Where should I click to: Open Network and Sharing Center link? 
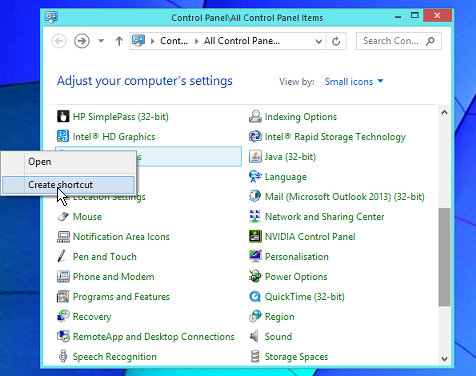[x=324, y=217]
